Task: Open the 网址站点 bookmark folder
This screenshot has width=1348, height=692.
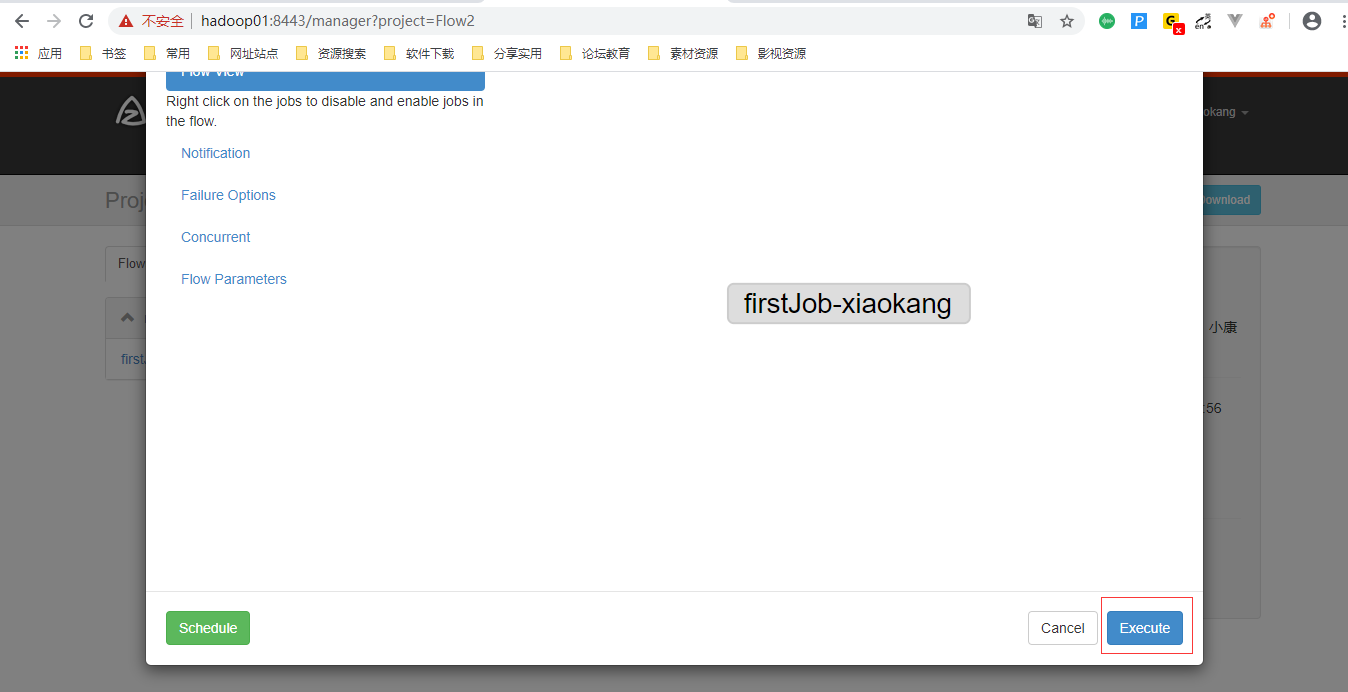Action: pos(242,54)
